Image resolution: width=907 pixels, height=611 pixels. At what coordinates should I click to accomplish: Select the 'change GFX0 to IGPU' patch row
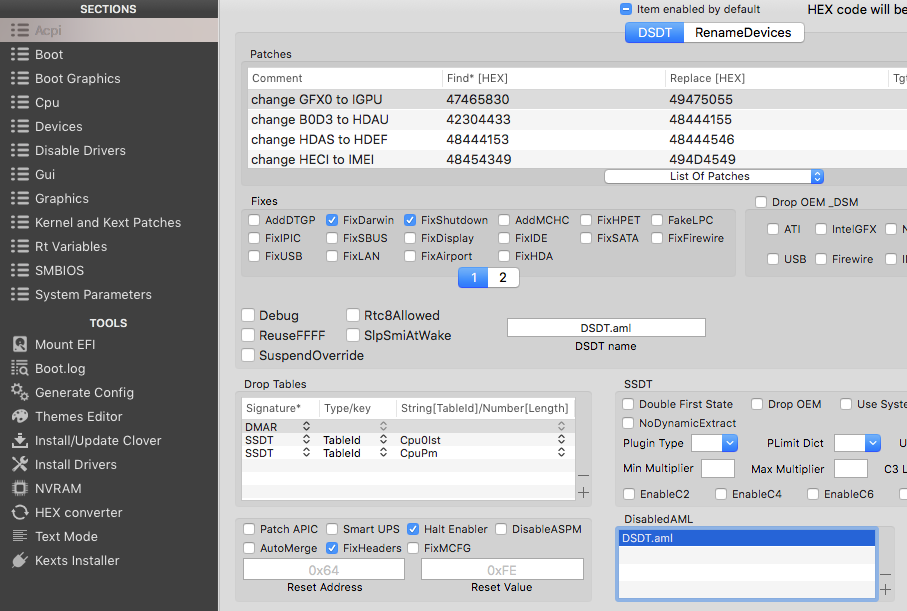577,100
